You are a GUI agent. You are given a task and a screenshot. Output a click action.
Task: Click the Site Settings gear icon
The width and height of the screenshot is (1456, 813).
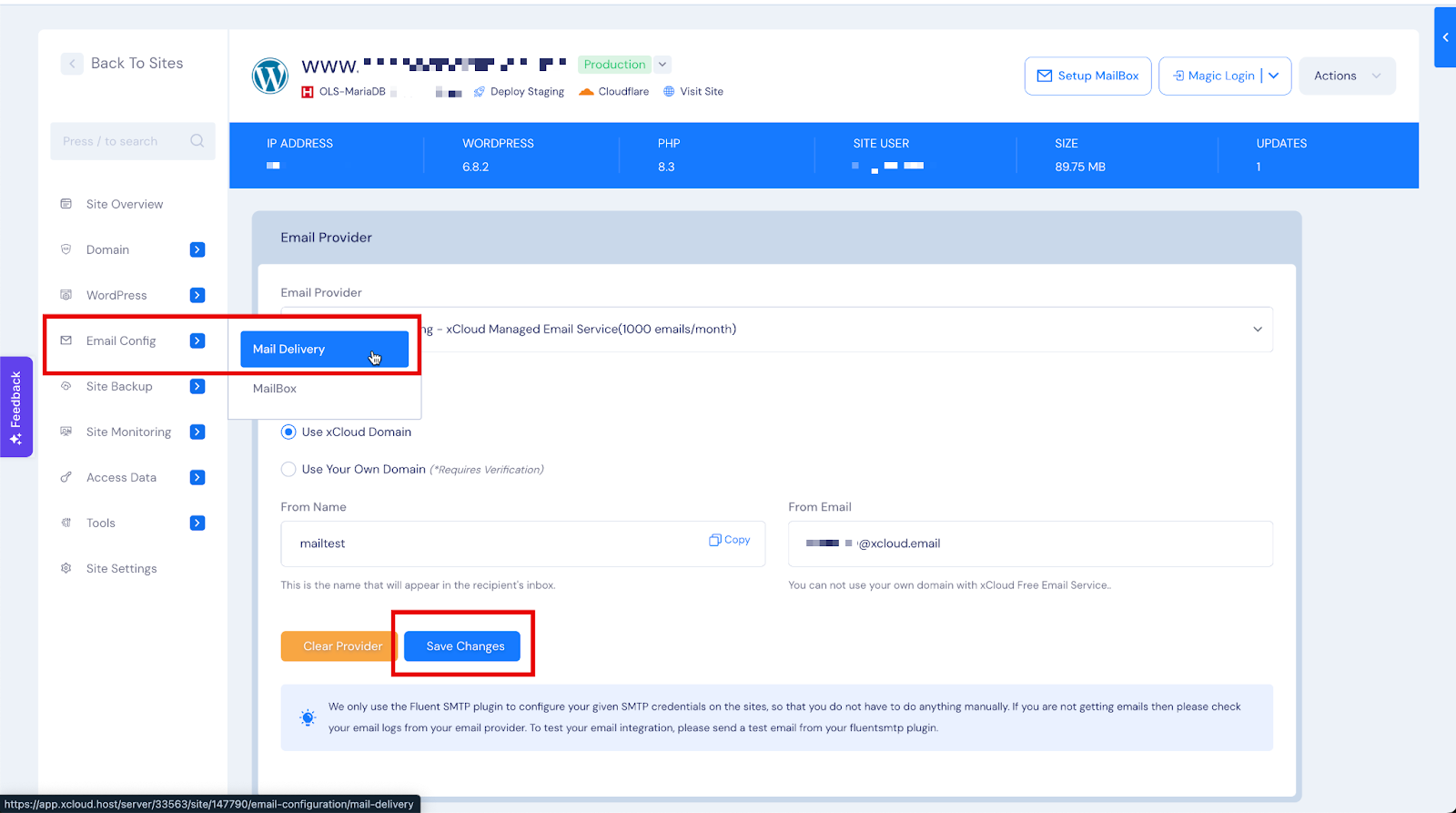[66, 568]
